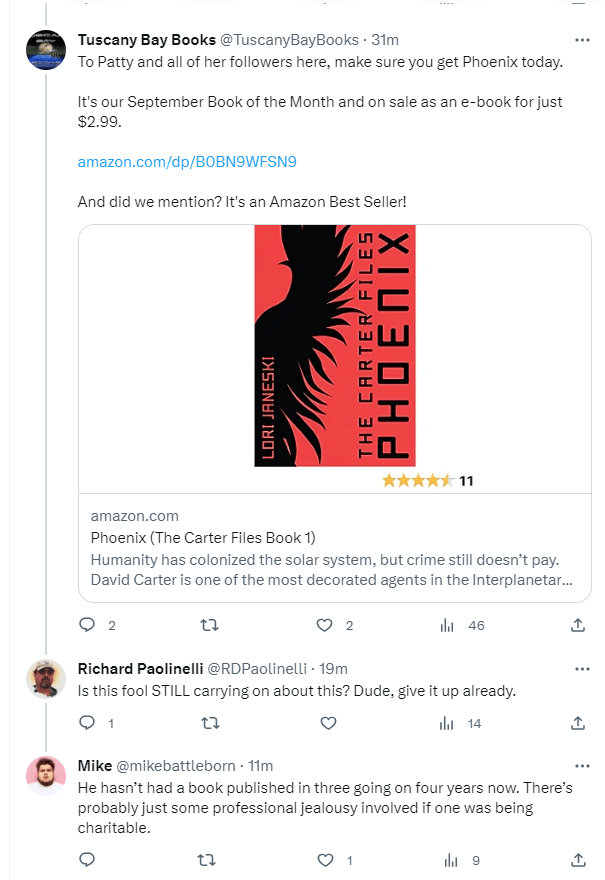The image size is (605, 880).
Task: Open more options on Mike's tweet
Action: [582, 766]
